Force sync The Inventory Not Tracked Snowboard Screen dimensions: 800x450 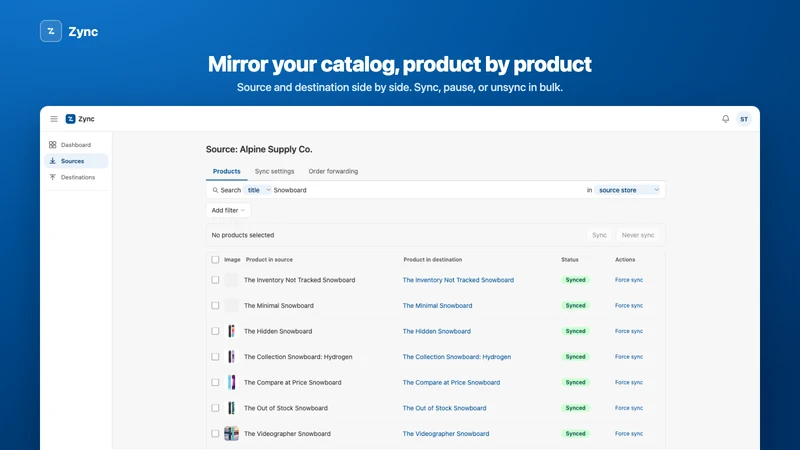pyautogui.click(x=629, y=280)
